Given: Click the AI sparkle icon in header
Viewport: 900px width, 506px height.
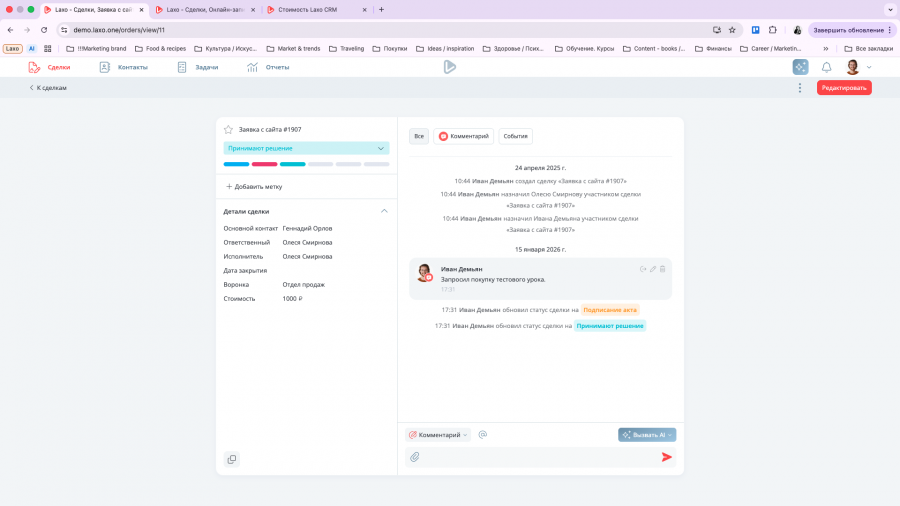Looking at the screenshot, I should [801, 67].
